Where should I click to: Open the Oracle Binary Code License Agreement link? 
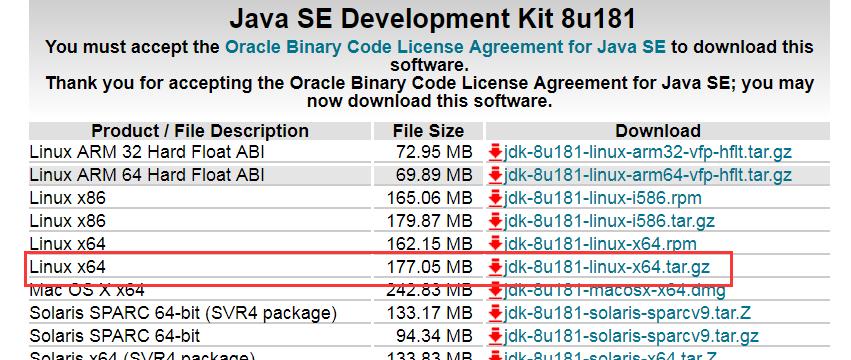point(445,47)
